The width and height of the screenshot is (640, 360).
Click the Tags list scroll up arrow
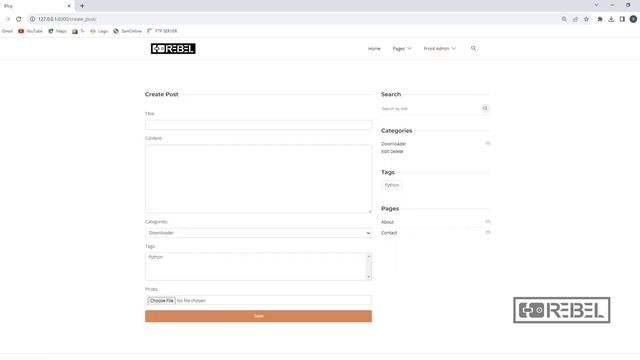pos(369,256)
